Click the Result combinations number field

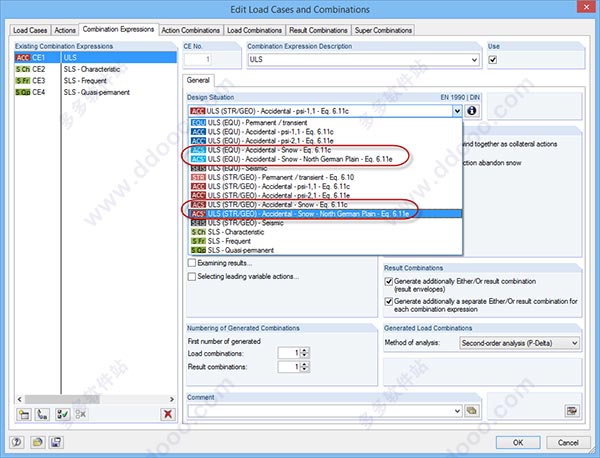pyautogui.click(x=289, y=367)
